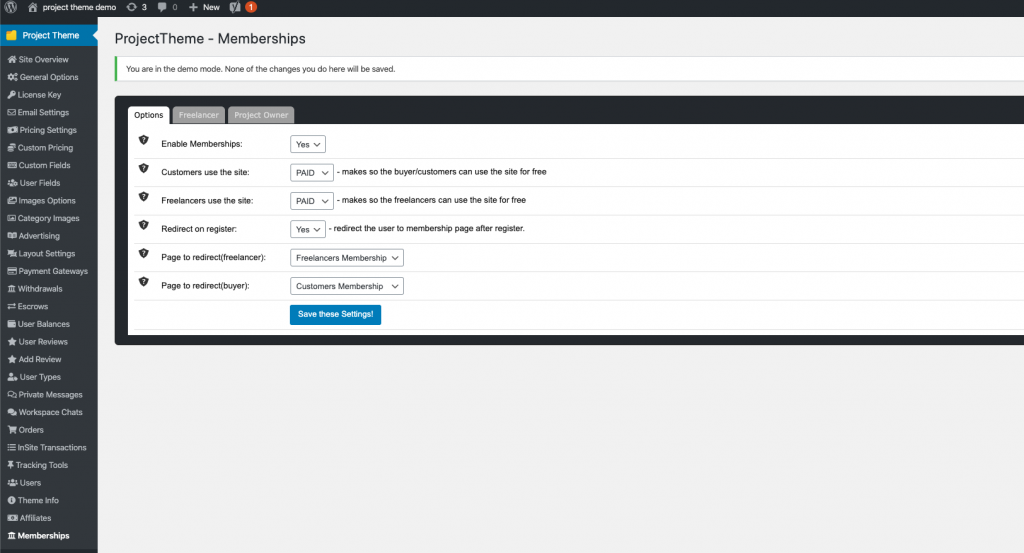Screen dimensions: 1024x553
Task: Click the Email Settings envelope icon
Action: [11, 112]
